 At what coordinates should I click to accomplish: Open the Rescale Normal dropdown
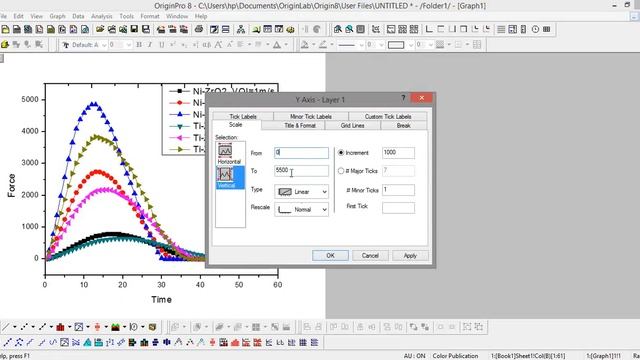301,209
